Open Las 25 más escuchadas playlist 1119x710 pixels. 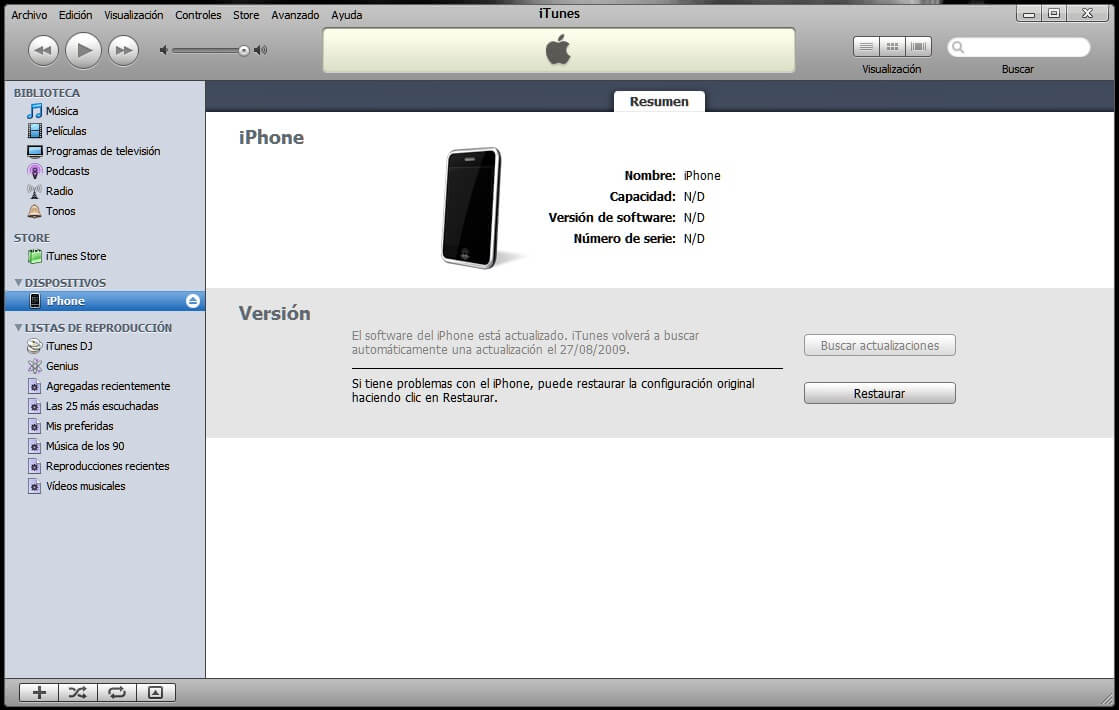[x=104, y=406]
